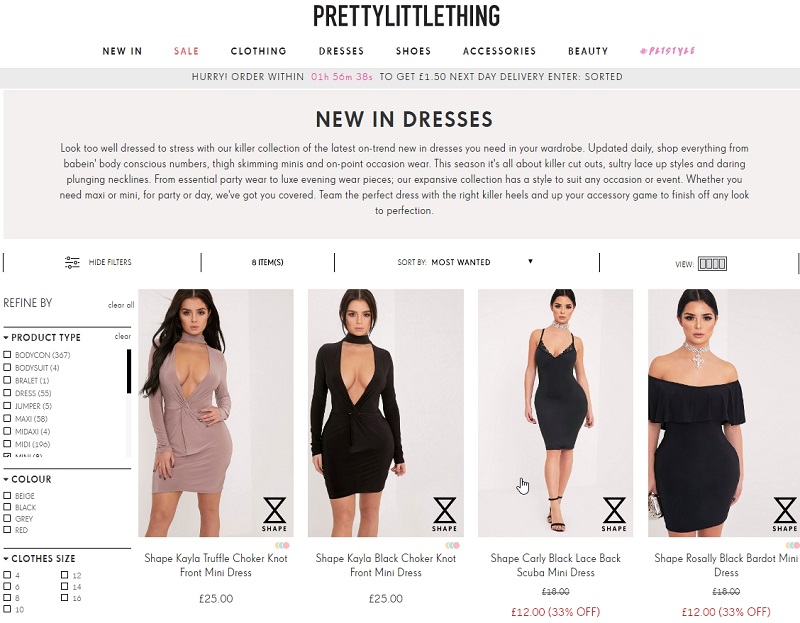The height and width of the screenshot is (623, 800).
Task: Click the Hide Filters sliders icon
Action: 72,262
